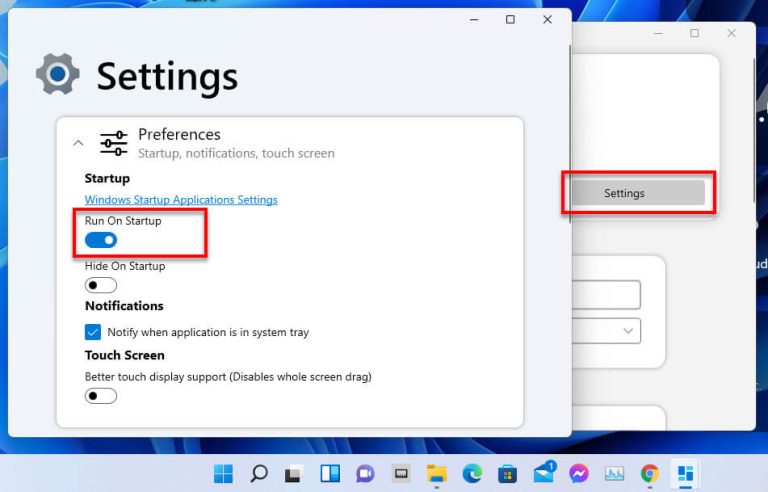Viewport: 768px width, 492px height.
Task: Maximize the Settings window
Action: [x=510, y=20]
